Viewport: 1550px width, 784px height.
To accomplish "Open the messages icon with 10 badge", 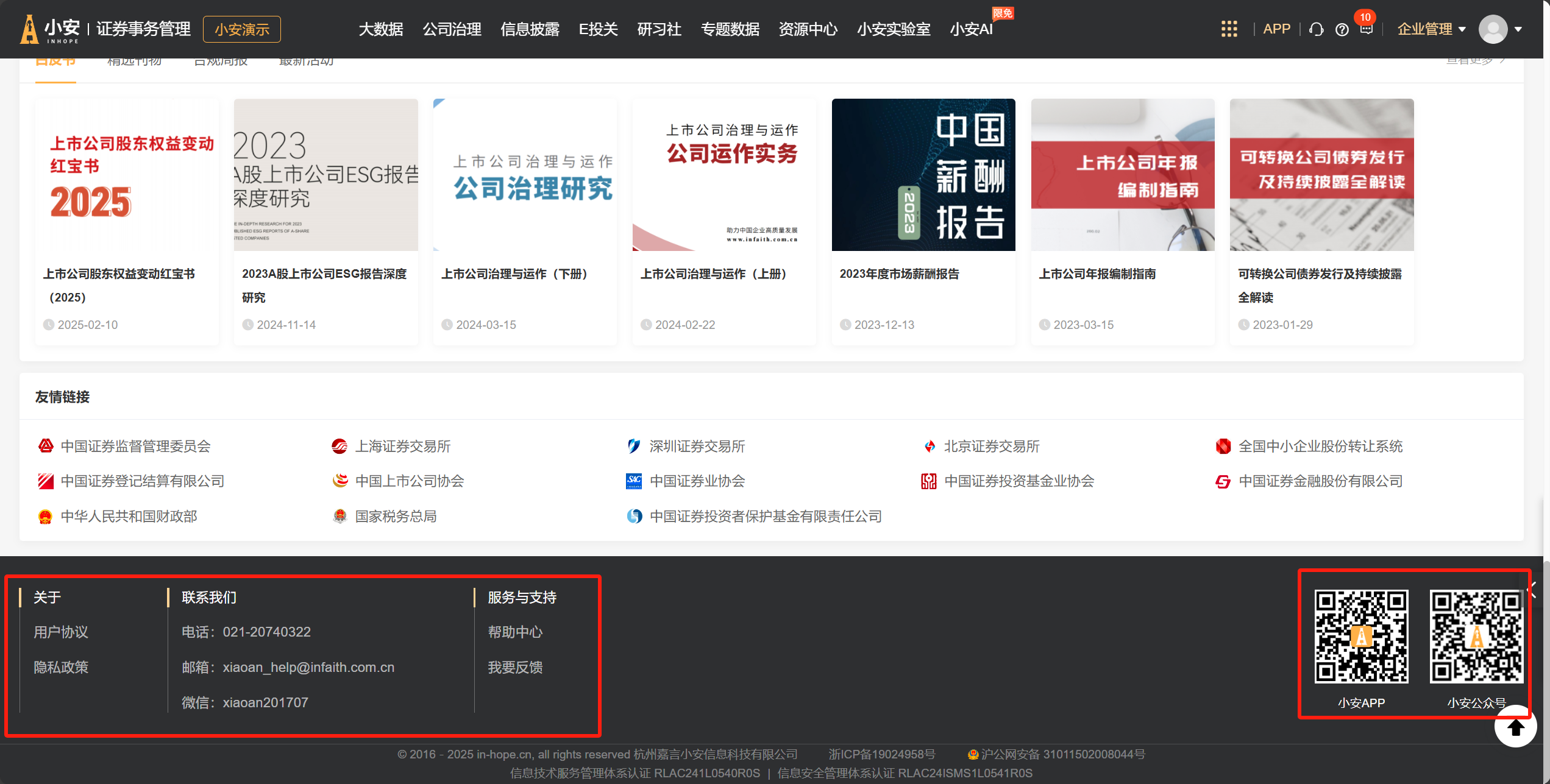I will [1366, 27].
